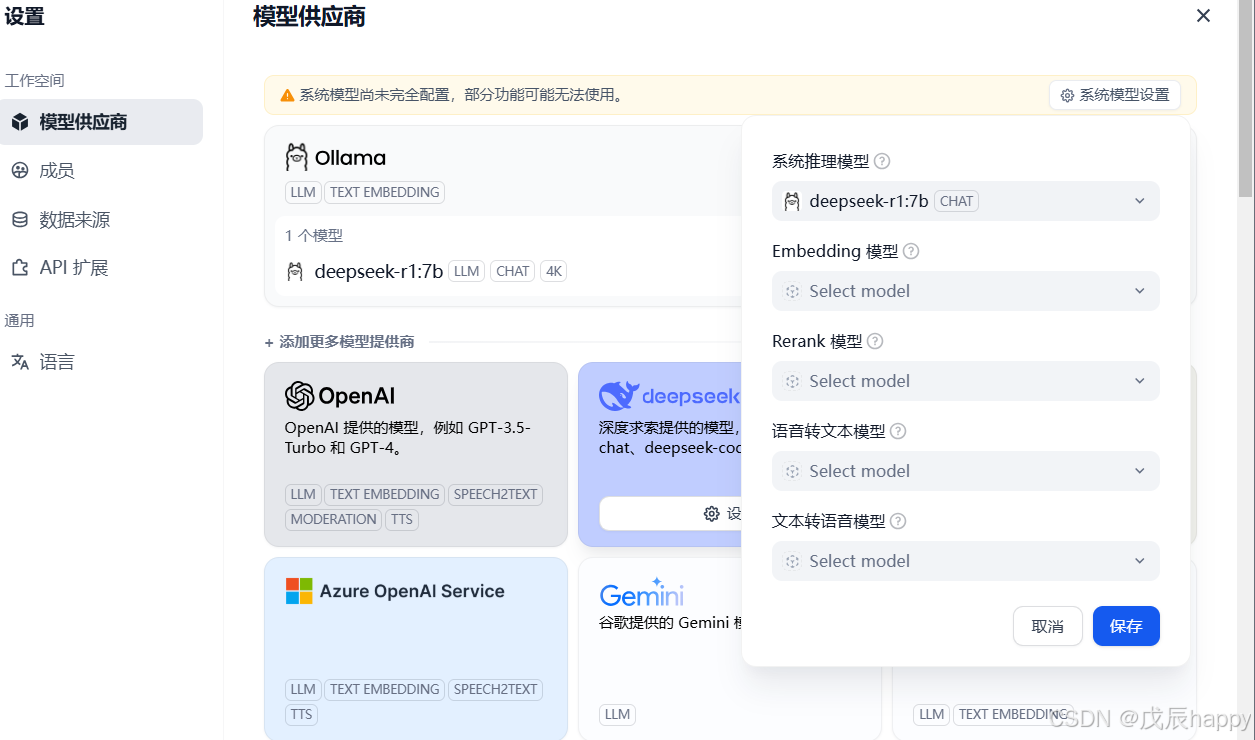1255x740 pixels.
Task: Click help icon beside 语音转文本模型
Action: [898, 431]
